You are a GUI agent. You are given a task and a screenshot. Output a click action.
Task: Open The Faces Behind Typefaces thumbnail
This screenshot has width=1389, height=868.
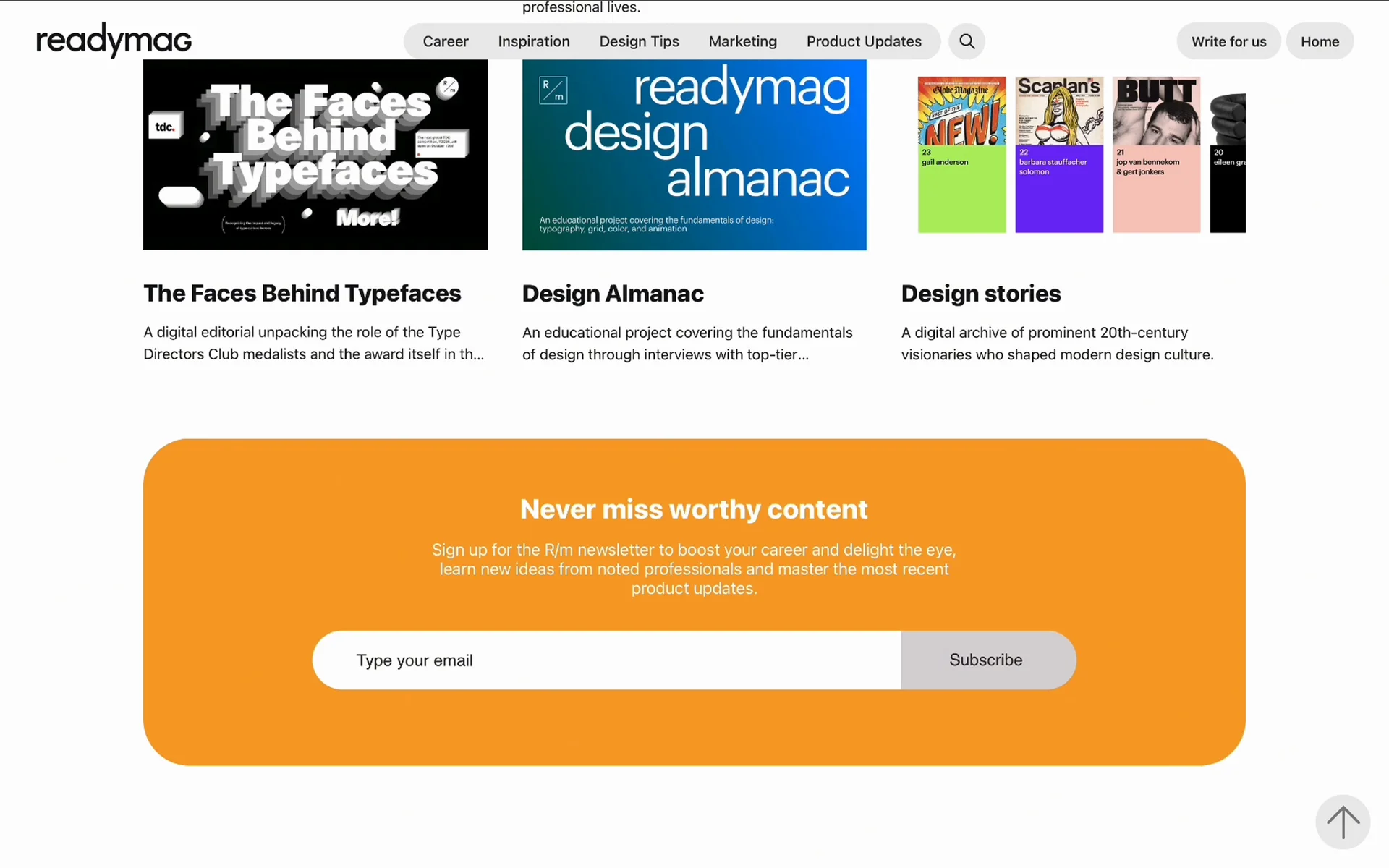[x=315, y=155]
